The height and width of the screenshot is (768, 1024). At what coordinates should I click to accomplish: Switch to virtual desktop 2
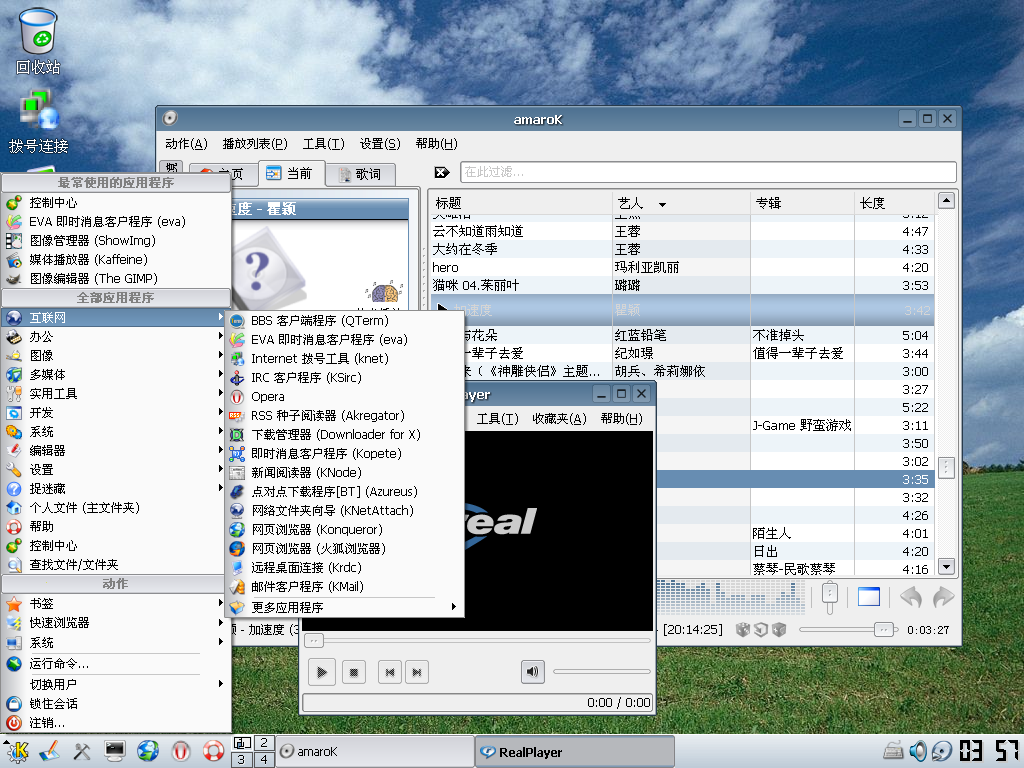coord(264,743)
